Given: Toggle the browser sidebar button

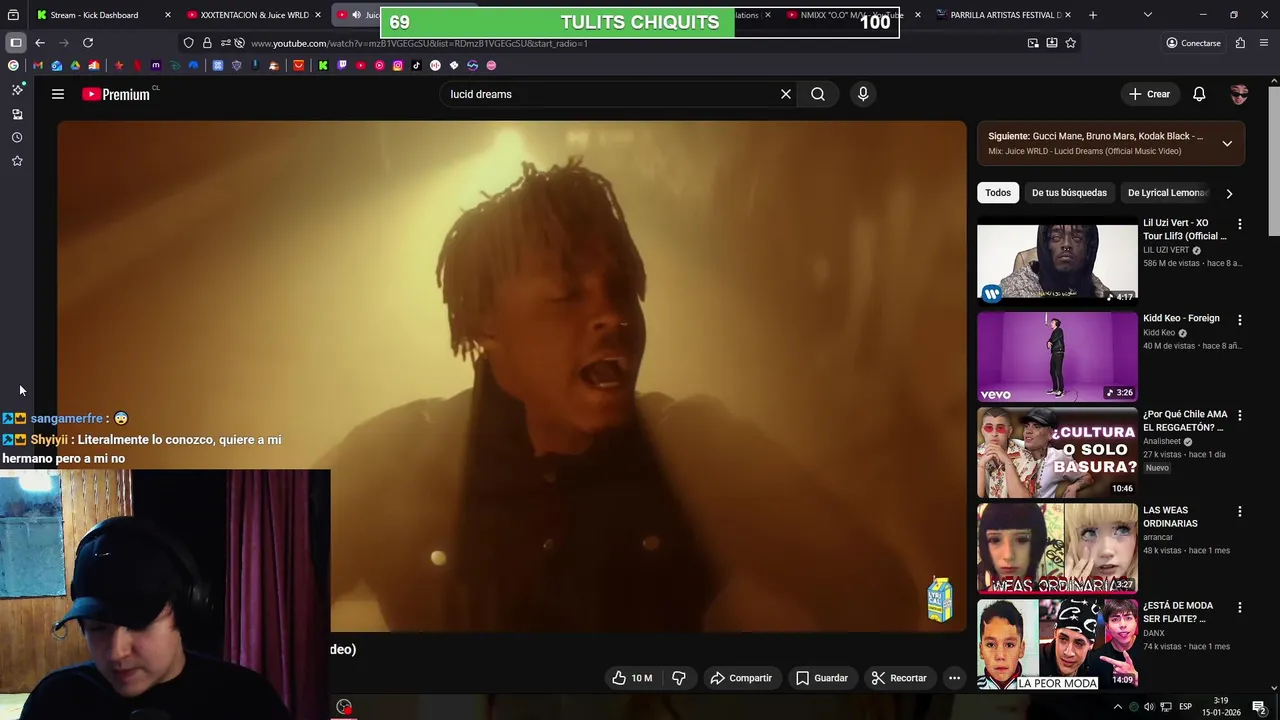Looking at the screenshot, I should pos(16,43).
